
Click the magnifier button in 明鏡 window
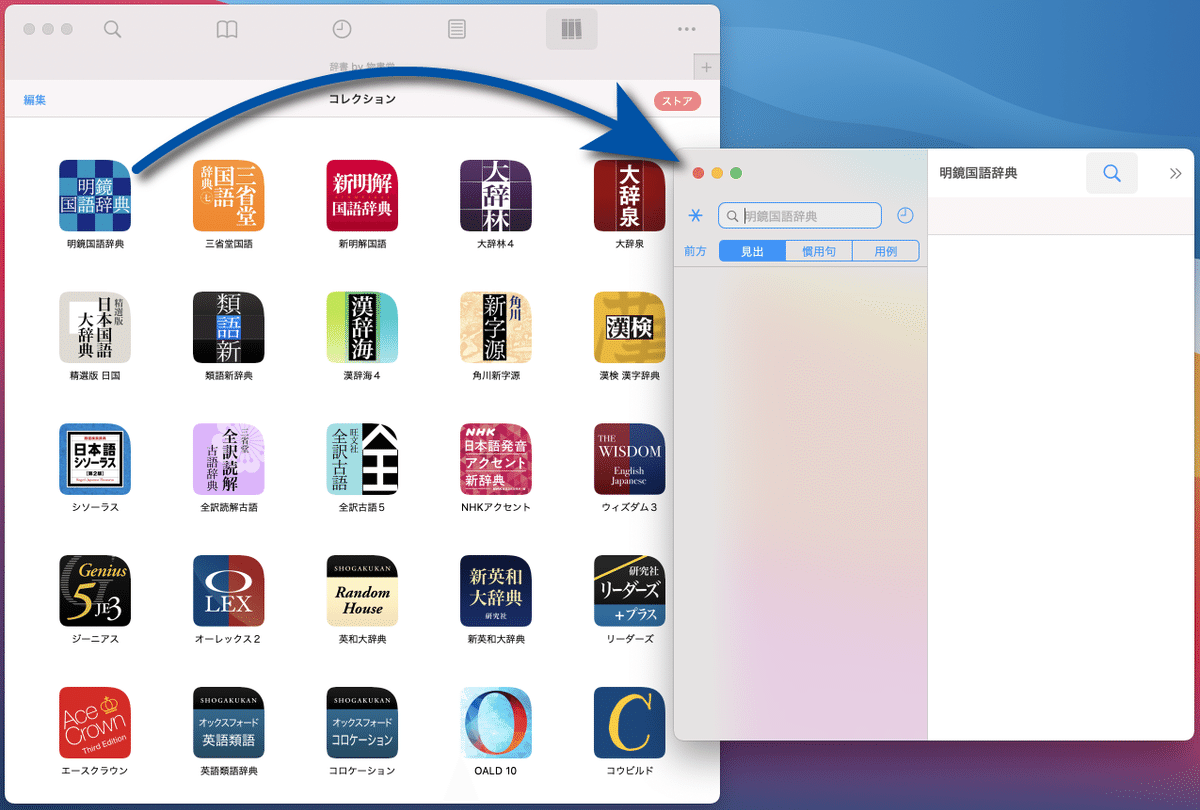(1112, 173)
